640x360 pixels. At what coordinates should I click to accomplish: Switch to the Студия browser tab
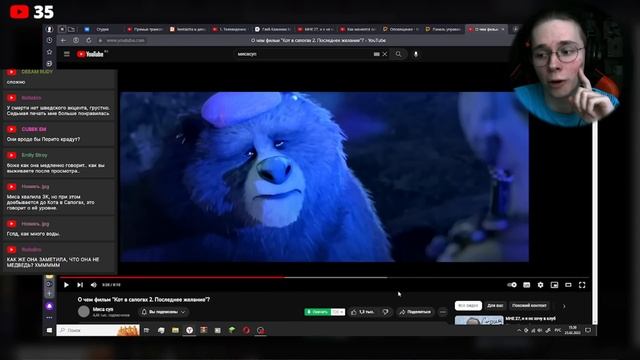[x=103, y=29]
